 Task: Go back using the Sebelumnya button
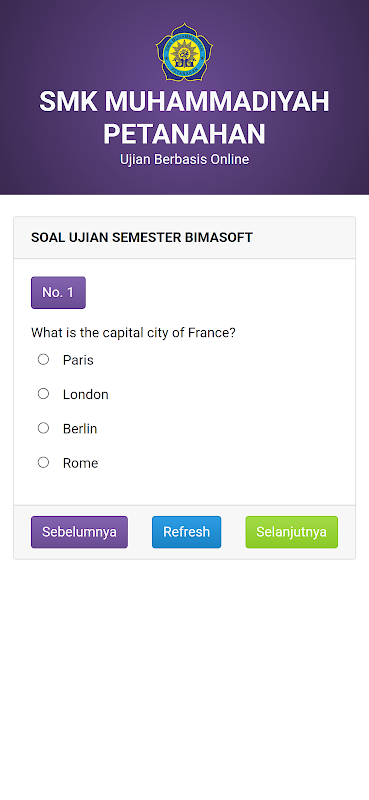coord(79,532)
